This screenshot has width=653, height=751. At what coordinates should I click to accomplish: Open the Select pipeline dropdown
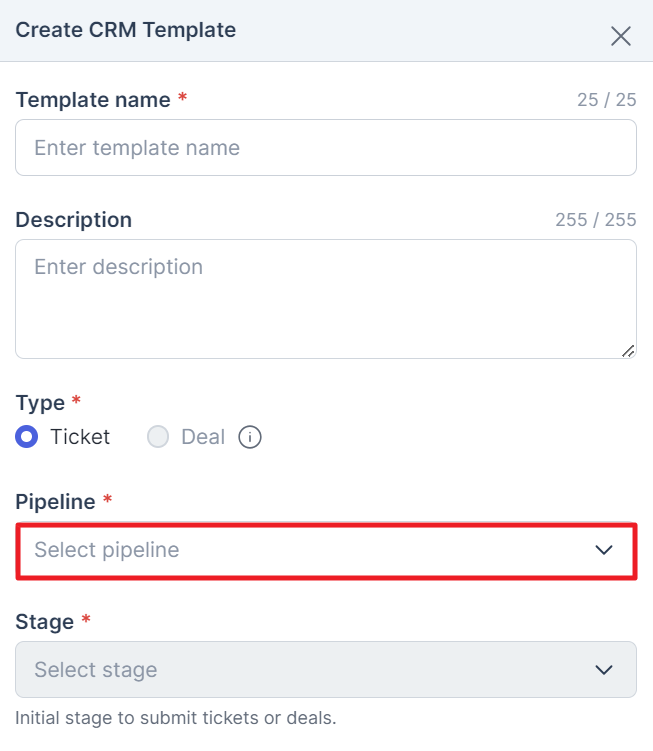pyautogui.click(x=326, y=551)
